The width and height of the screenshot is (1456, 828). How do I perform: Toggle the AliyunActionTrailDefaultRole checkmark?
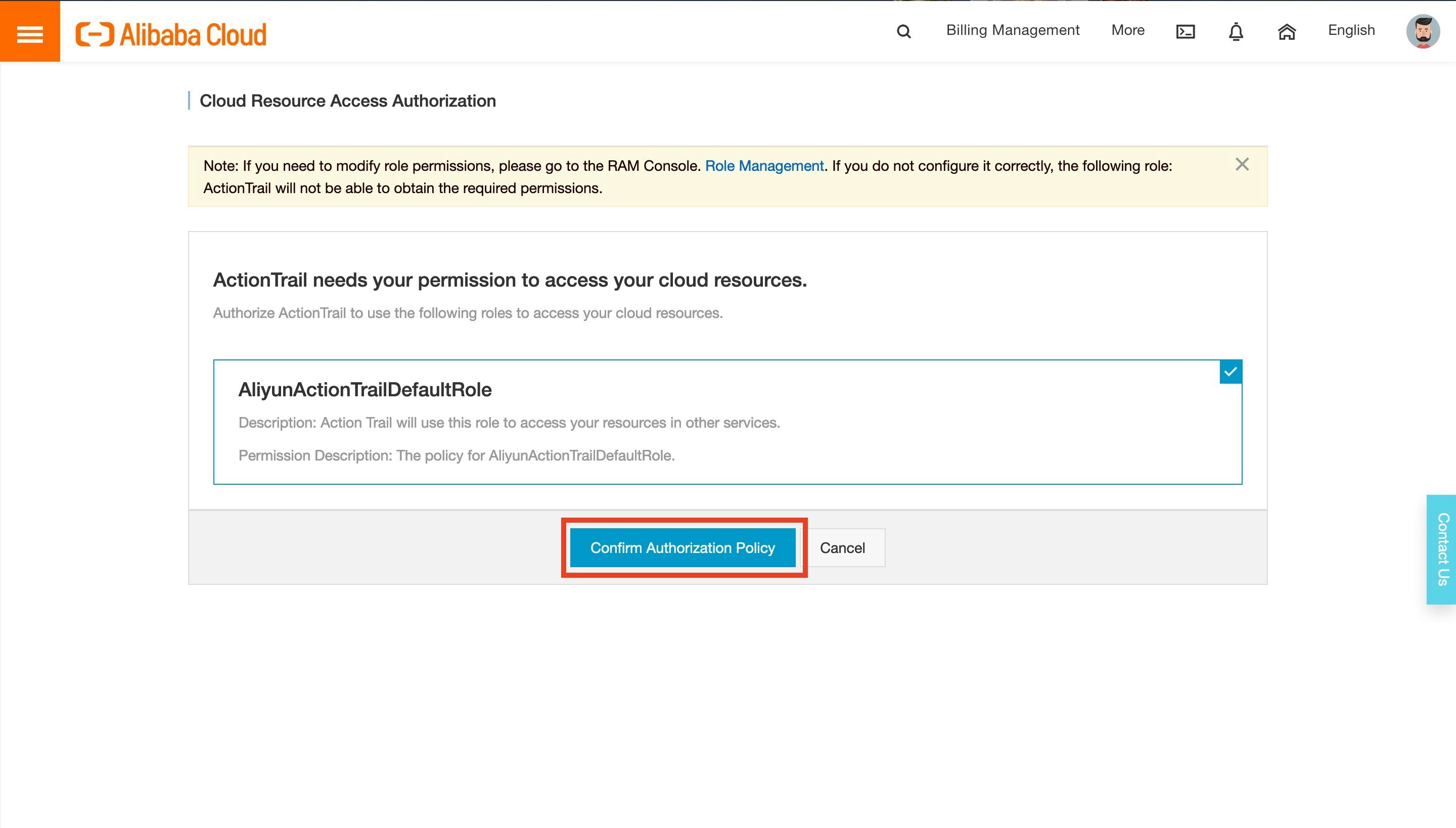pyautogui.click(x=1231, y=372)
